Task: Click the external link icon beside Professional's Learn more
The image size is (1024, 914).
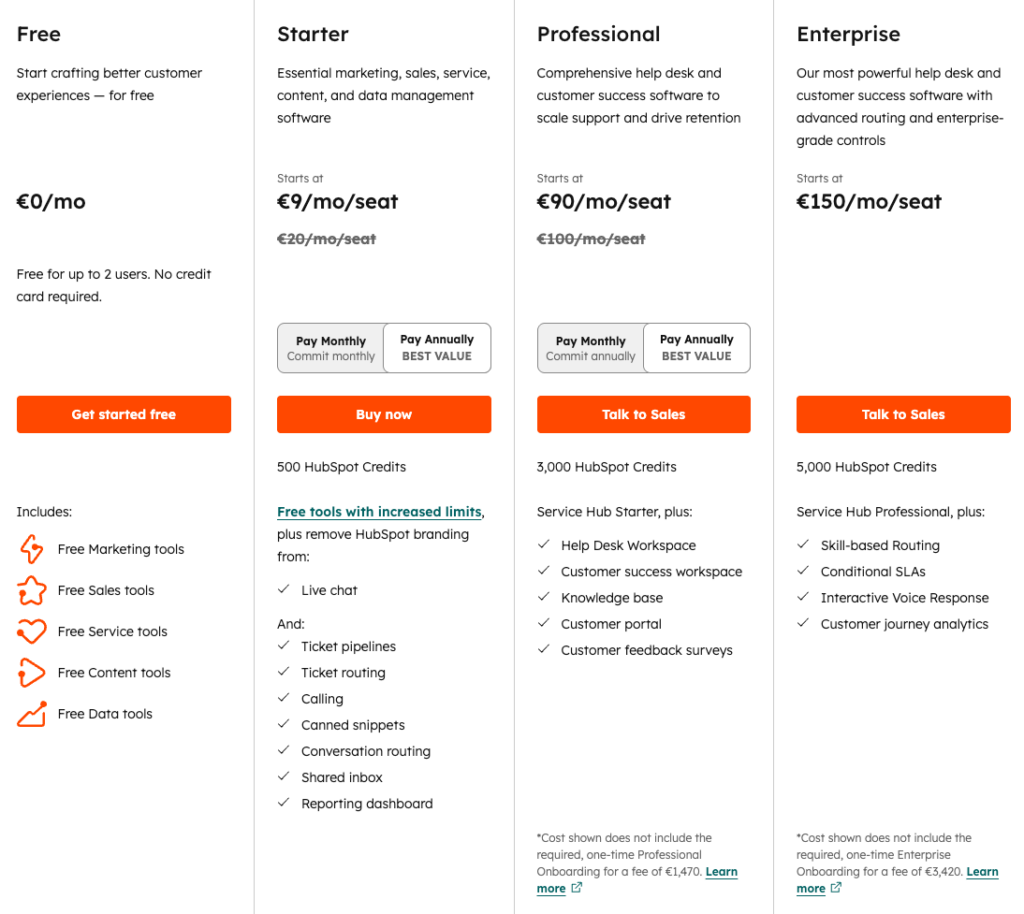Action: (x=578, y=888)
